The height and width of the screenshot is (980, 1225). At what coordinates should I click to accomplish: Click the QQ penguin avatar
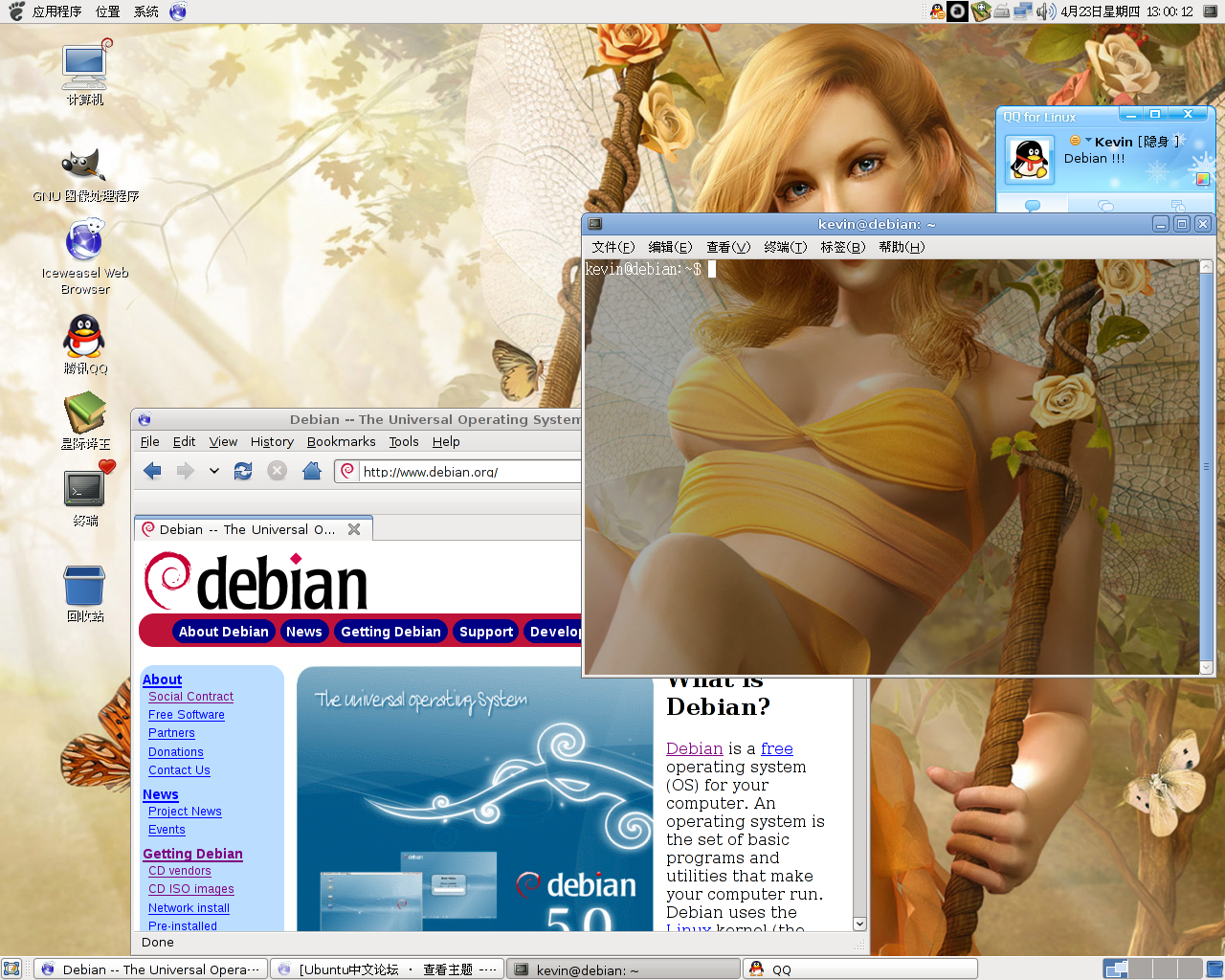[1030, 159]
